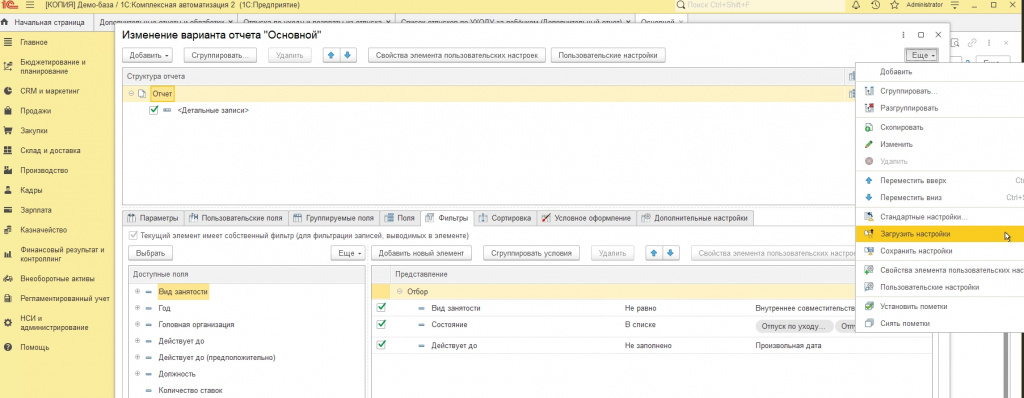
Task: Choose Снять пометки from the menu
Action: (939, 323)
